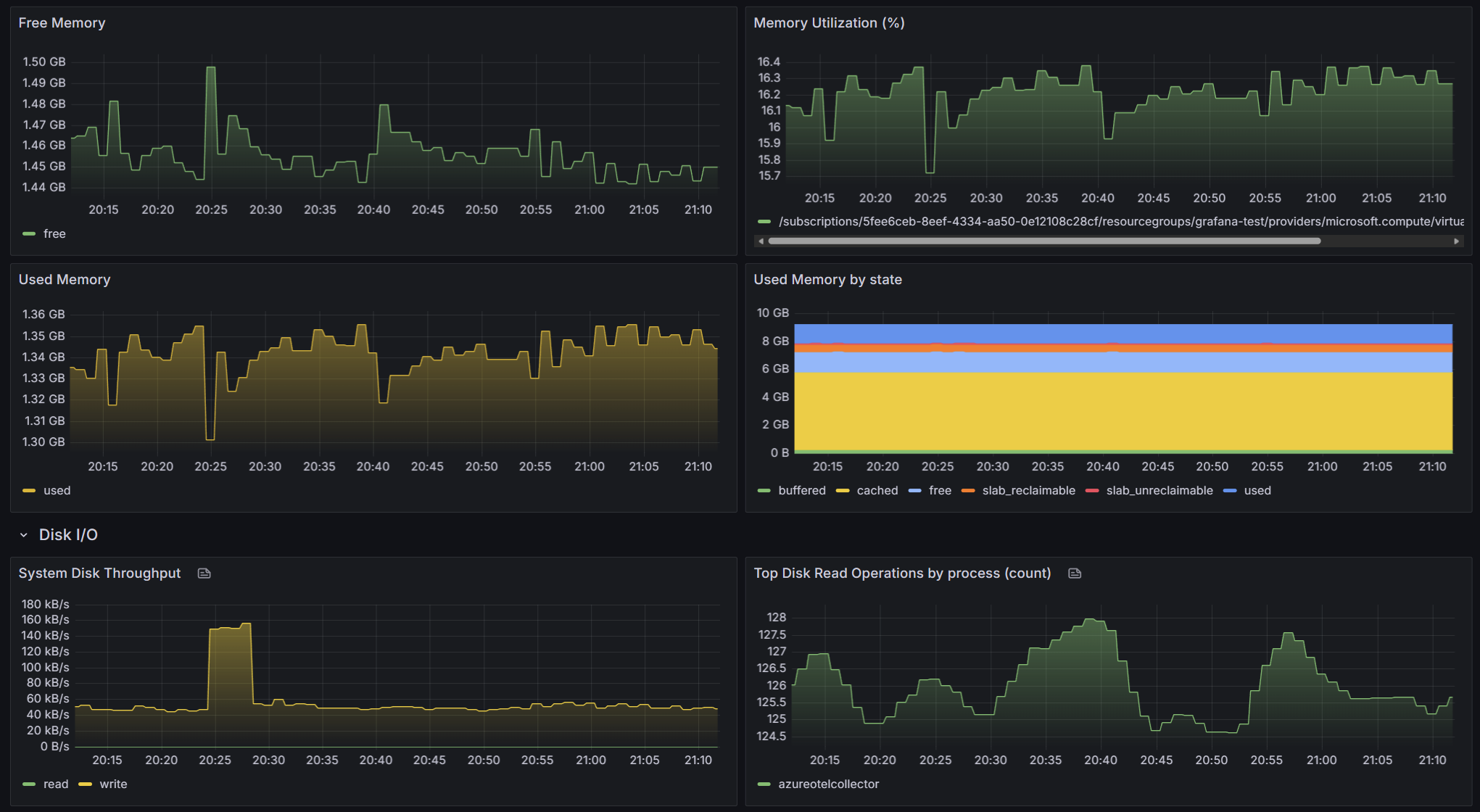Toggle the used series in Used Memory legend
The image size is (1480, 812).
pos(57,491)
